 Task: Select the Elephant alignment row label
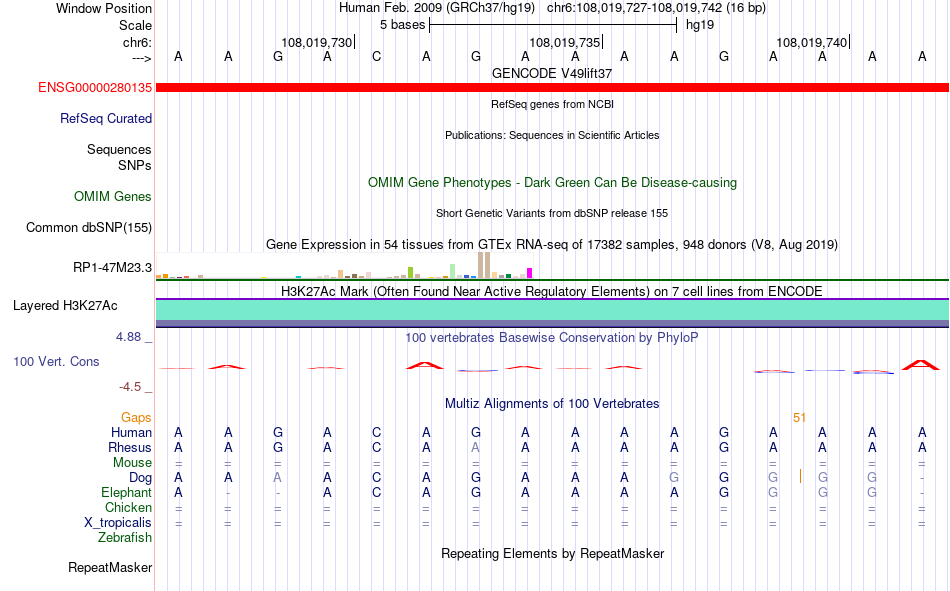pos(126,492)
